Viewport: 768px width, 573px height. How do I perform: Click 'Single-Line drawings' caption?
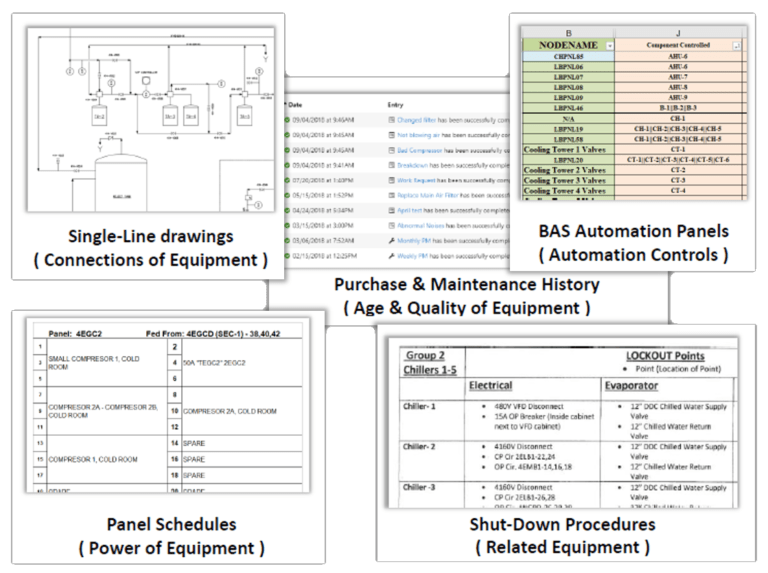(x=150, y=237)
